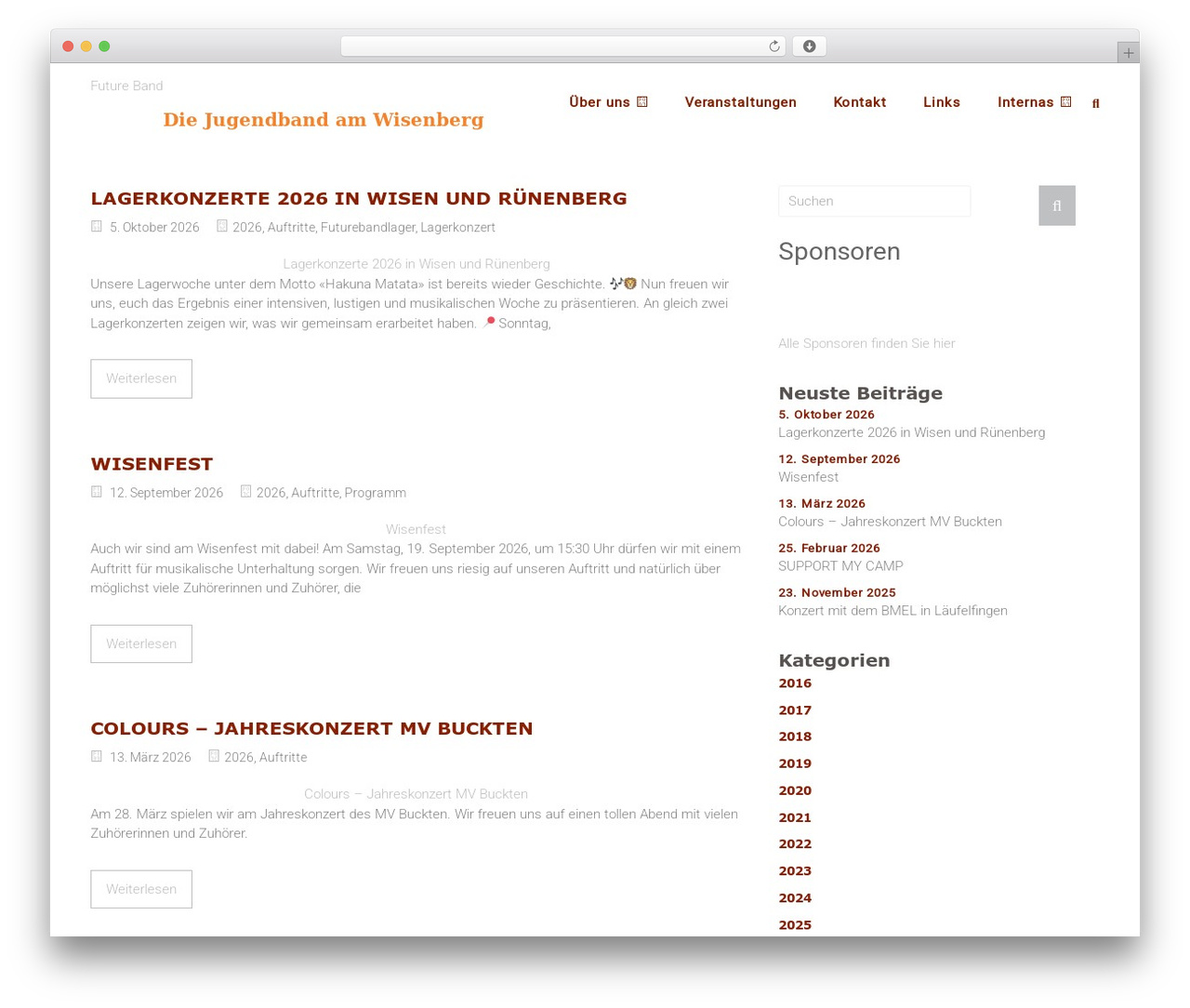
Task: Expand the Über uns submenu
Action: (641, 102)
